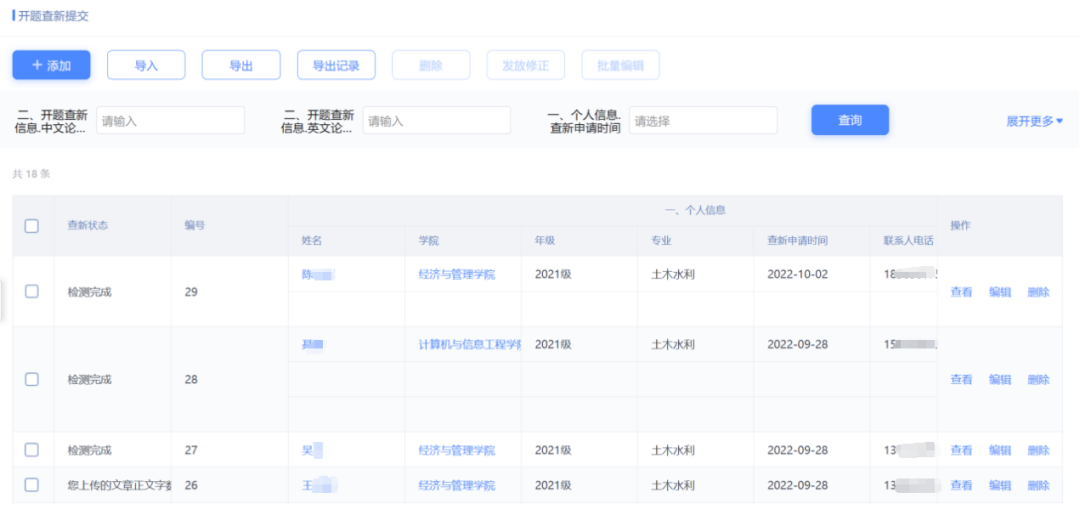Screen dimensions: 1080x515
Task: Click 编辑 for row 26
Action: pos(1000,485)
